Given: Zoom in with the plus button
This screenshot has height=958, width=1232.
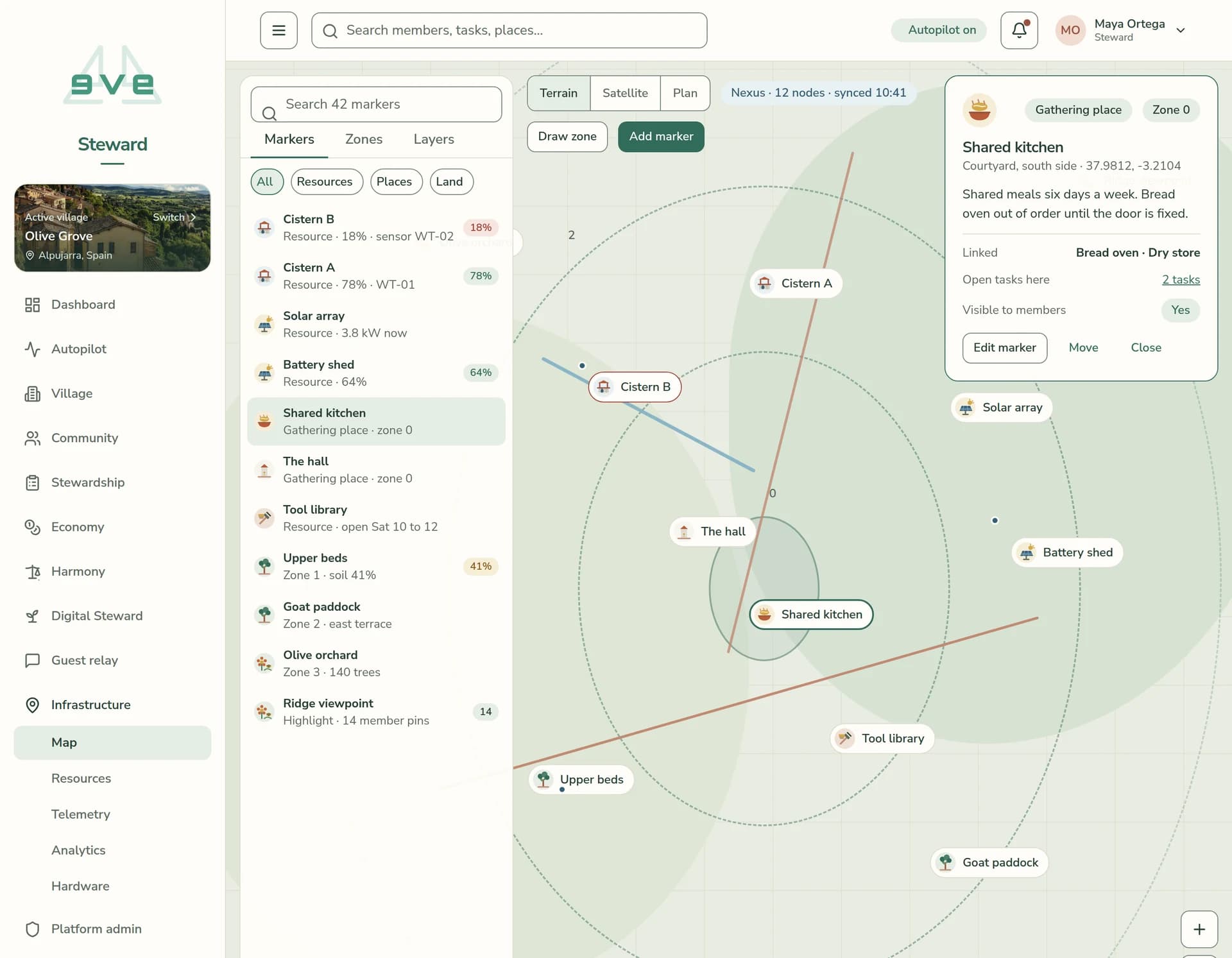Looking at the screenshot, I should (1199, 929).
